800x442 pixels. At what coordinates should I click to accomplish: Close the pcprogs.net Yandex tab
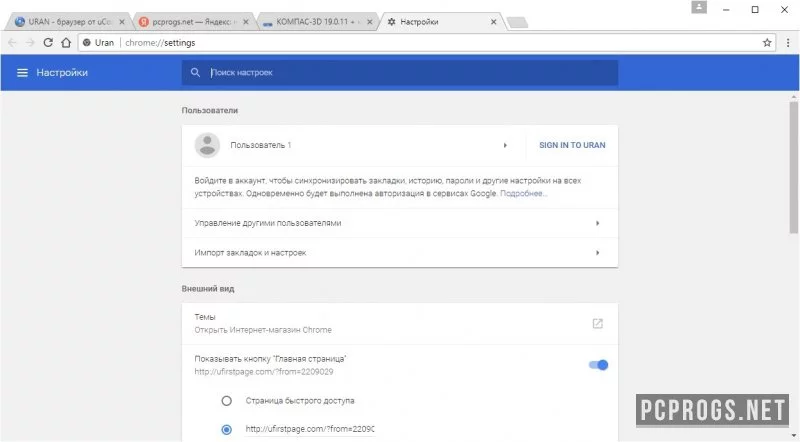245,22
